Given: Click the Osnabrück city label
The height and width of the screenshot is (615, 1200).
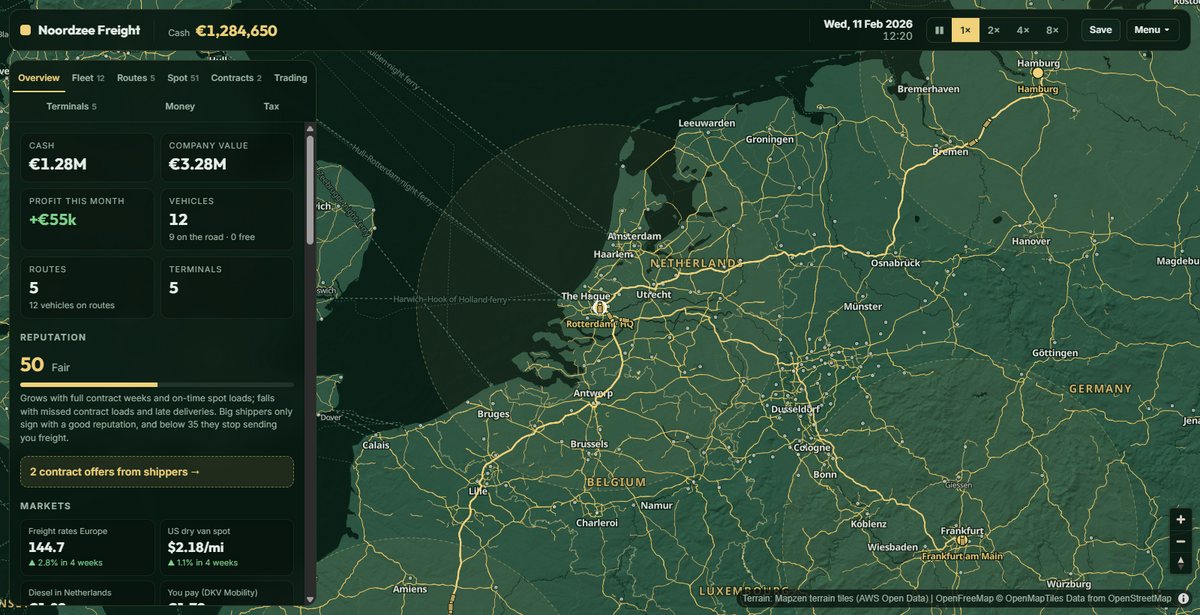Looking at the screenshot, I should [x=894, y=263].
